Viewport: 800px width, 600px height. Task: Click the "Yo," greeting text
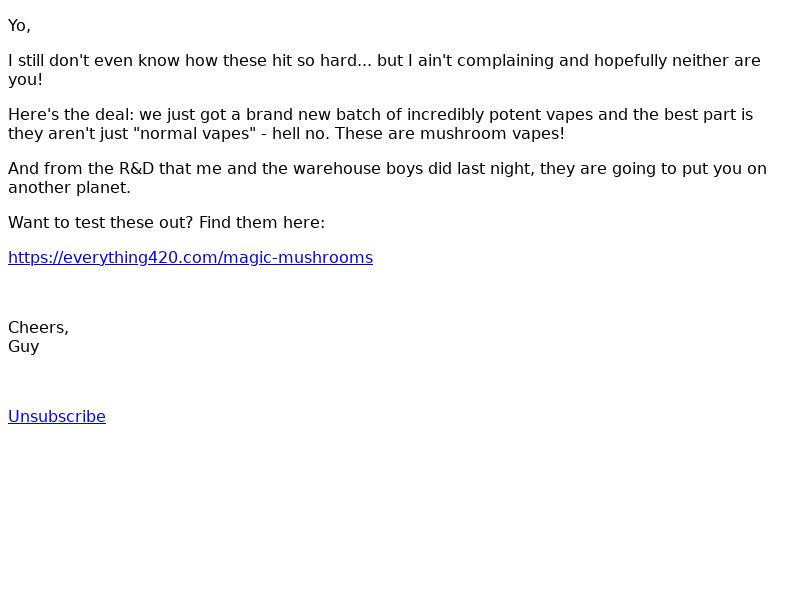(19, 26)
